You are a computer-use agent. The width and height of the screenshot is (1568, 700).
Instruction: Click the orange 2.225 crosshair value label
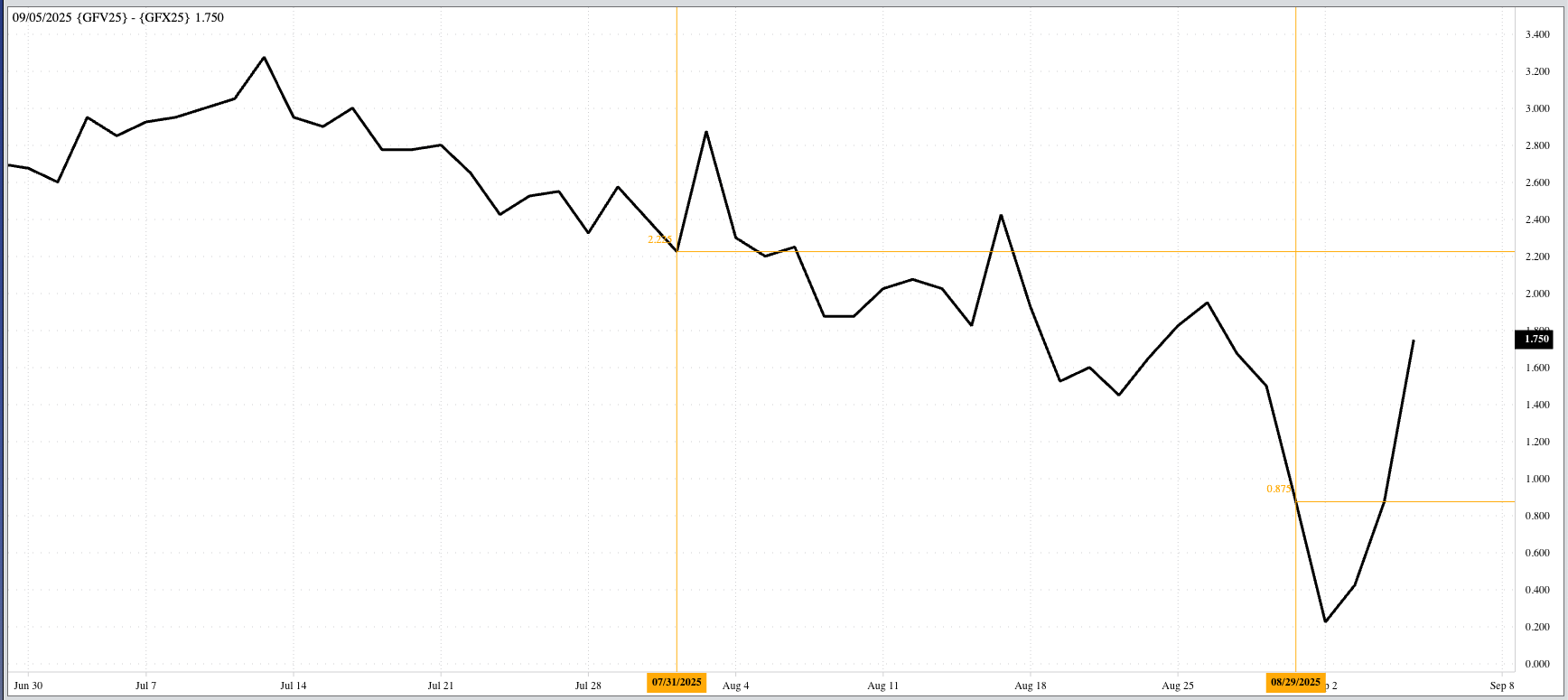659,239
